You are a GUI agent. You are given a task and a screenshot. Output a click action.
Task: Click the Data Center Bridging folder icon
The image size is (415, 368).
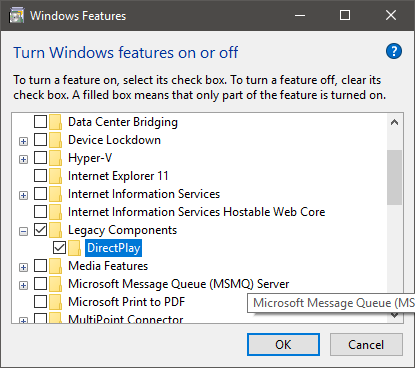55,122
